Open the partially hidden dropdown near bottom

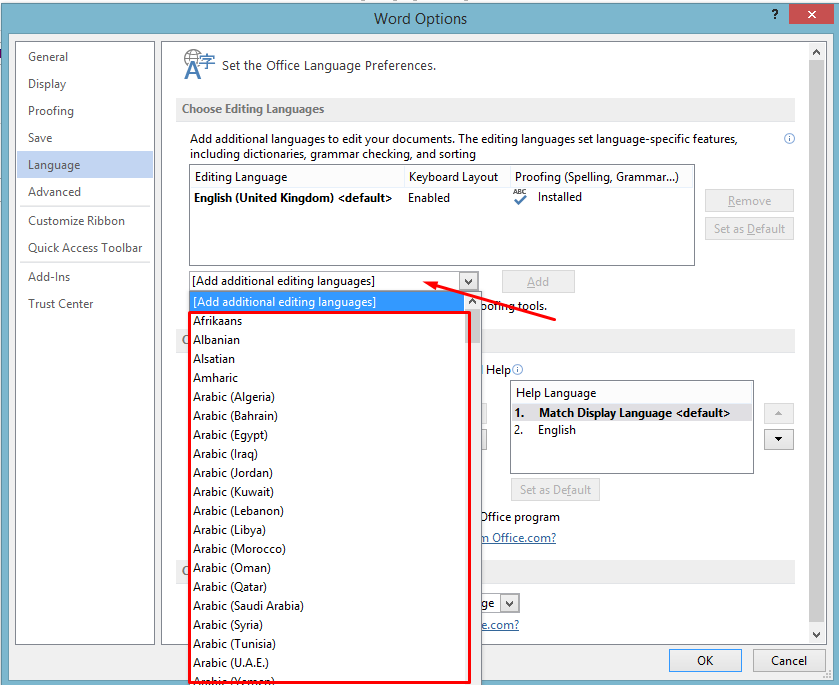coord(509,604)
